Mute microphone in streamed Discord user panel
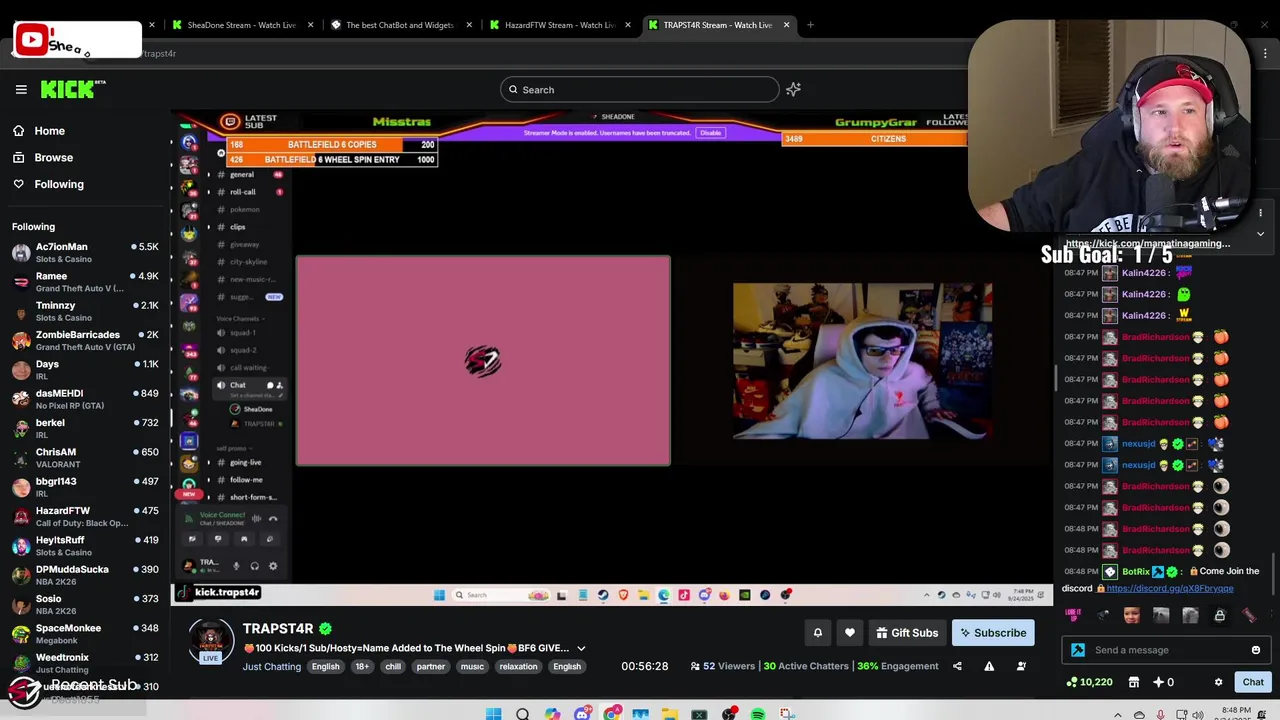The image size is (1280, 720). click(237, 566)
